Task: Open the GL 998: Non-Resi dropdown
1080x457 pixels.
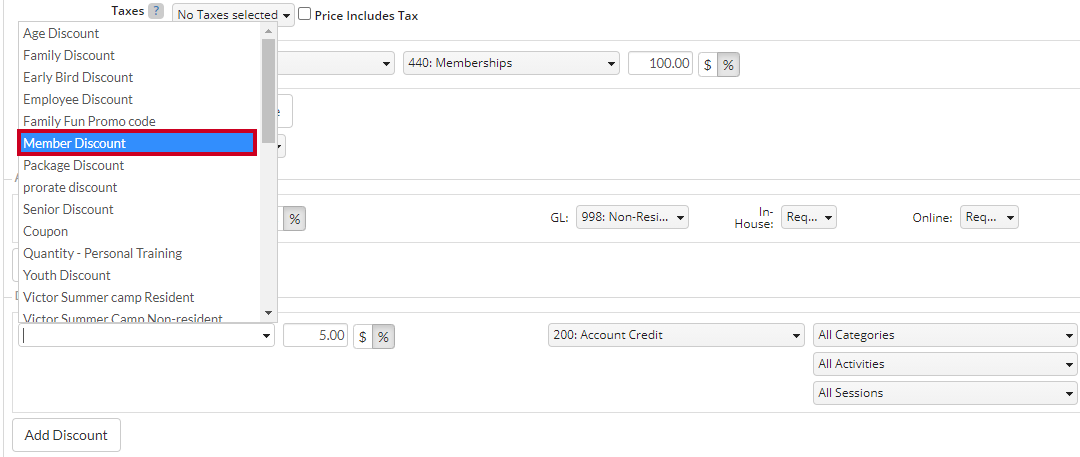Action: tap(632, 217)
